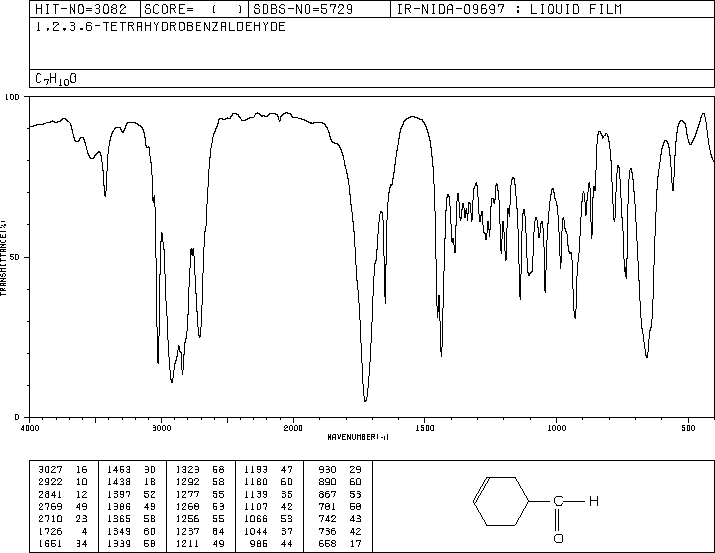Click the 1180 peak table entry
Viewport: 715px width, 553px height.
[256, 482]
